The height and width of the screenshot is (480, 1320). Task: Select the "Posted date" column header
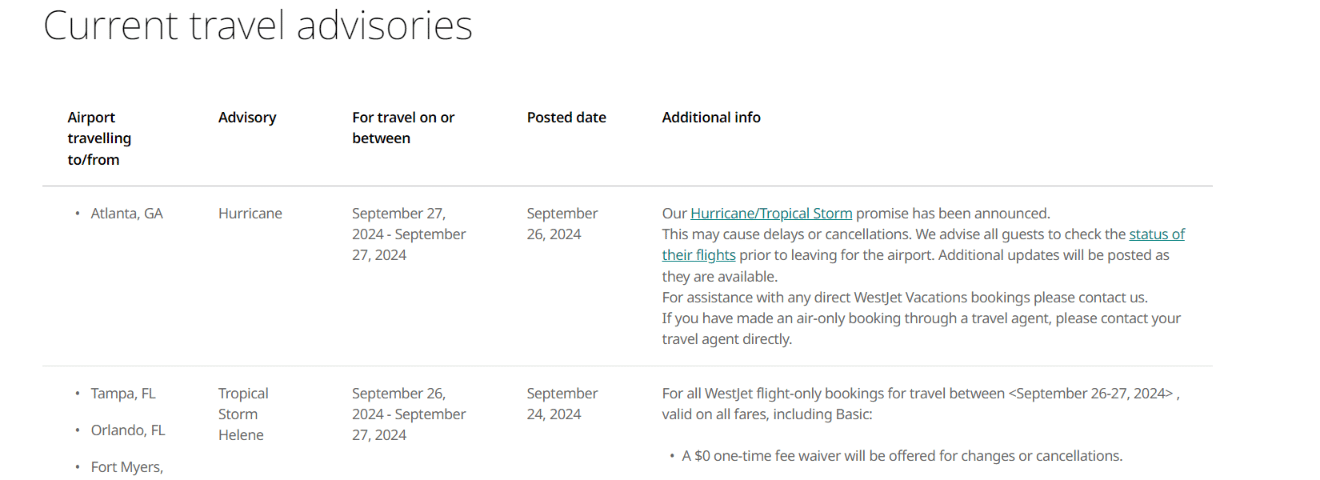tap(566, 117)
